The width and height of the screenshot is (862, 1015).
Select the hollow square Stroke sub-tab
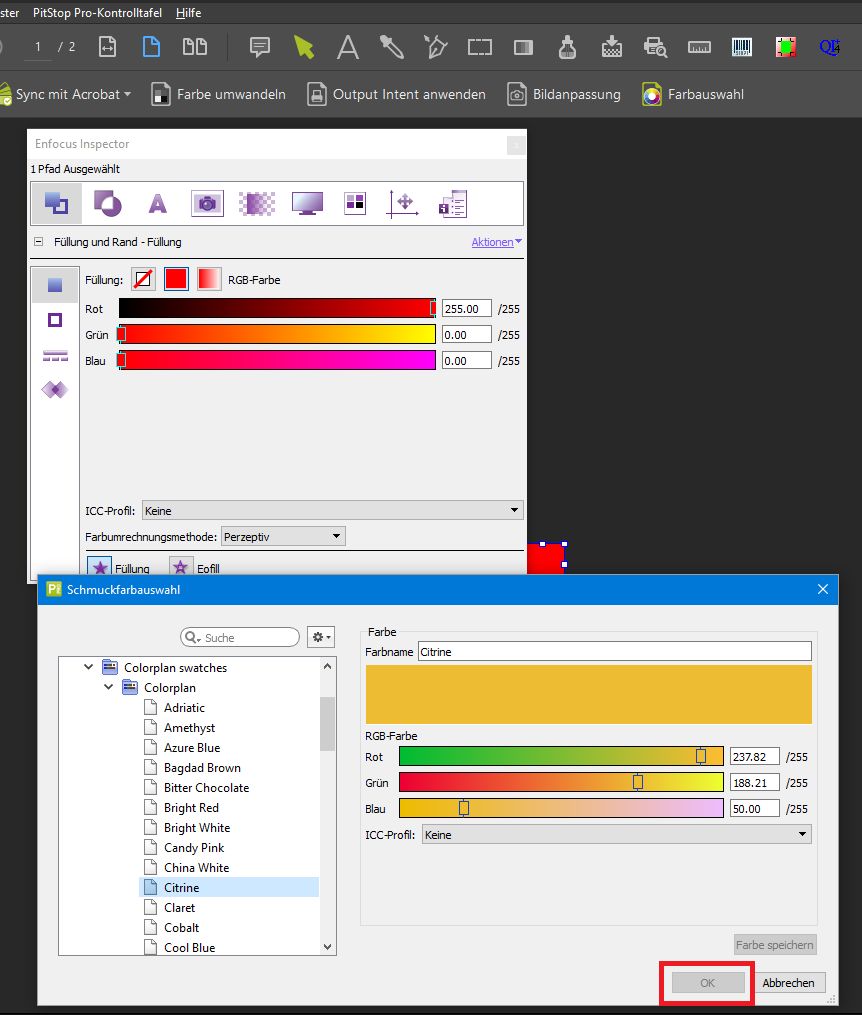click(x=55, y=320)
